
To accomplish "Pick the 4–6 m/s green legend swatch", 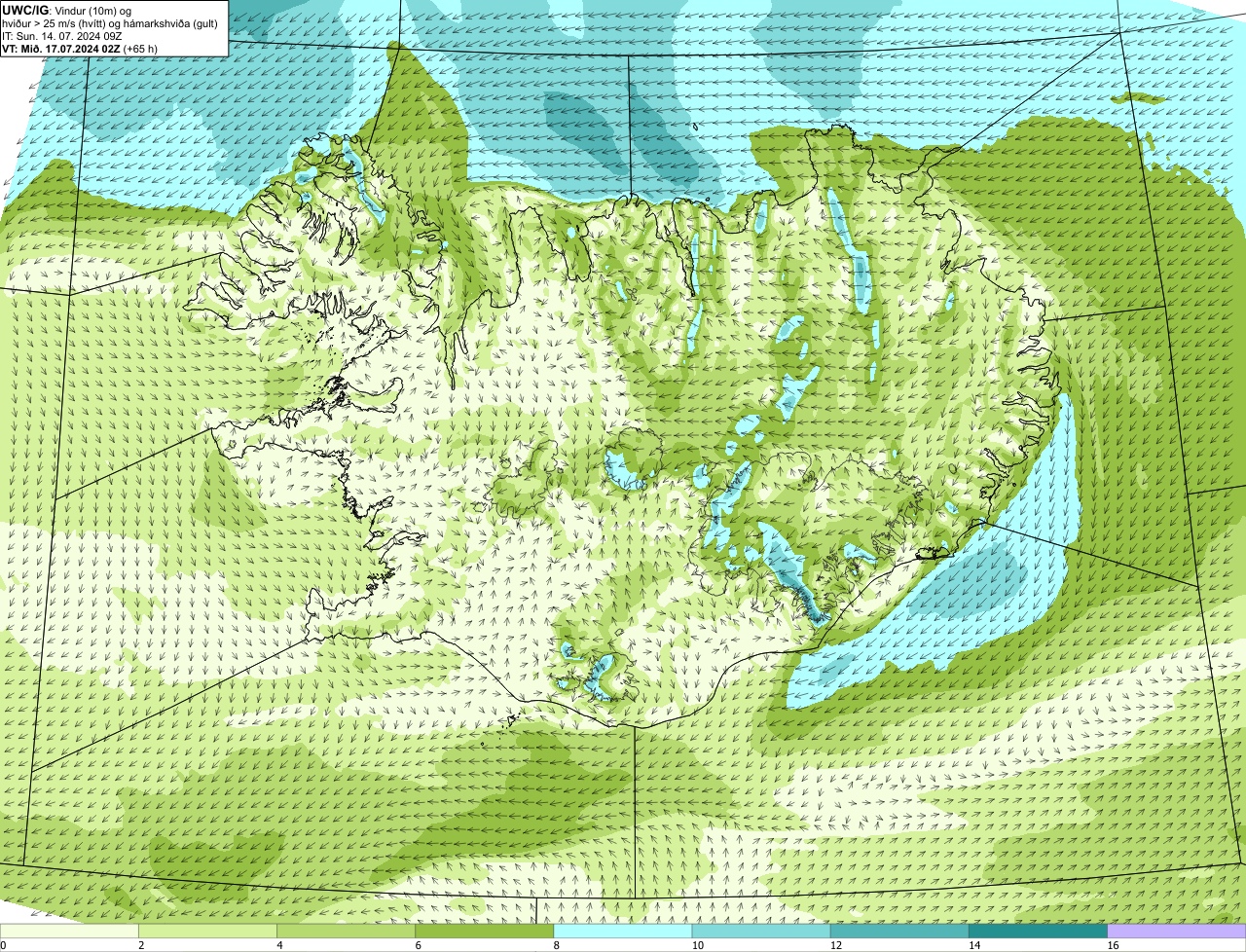I will (x=347, y=932).
